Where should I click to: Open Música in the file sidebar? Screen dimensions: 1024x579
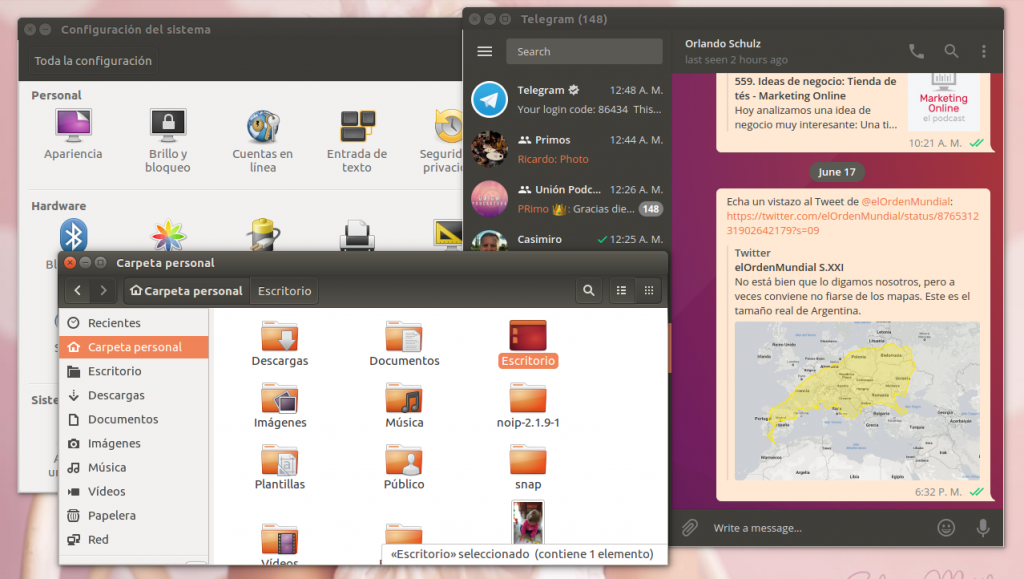point(134,467)
